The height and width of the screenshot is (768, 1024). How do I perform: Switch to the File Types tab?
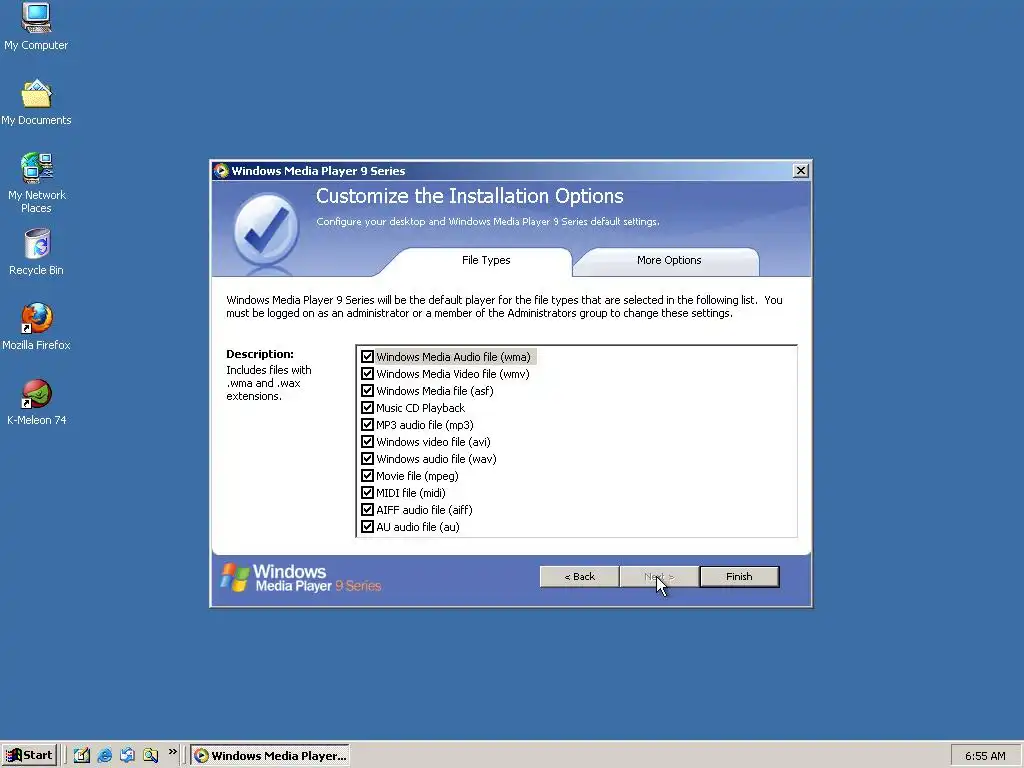coord(486,261)
